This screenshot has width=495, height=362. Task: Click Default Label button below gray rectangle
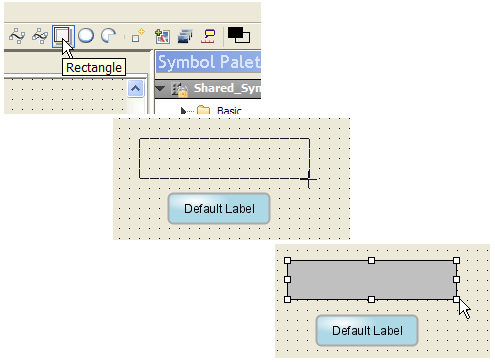(x=367, y=331)
